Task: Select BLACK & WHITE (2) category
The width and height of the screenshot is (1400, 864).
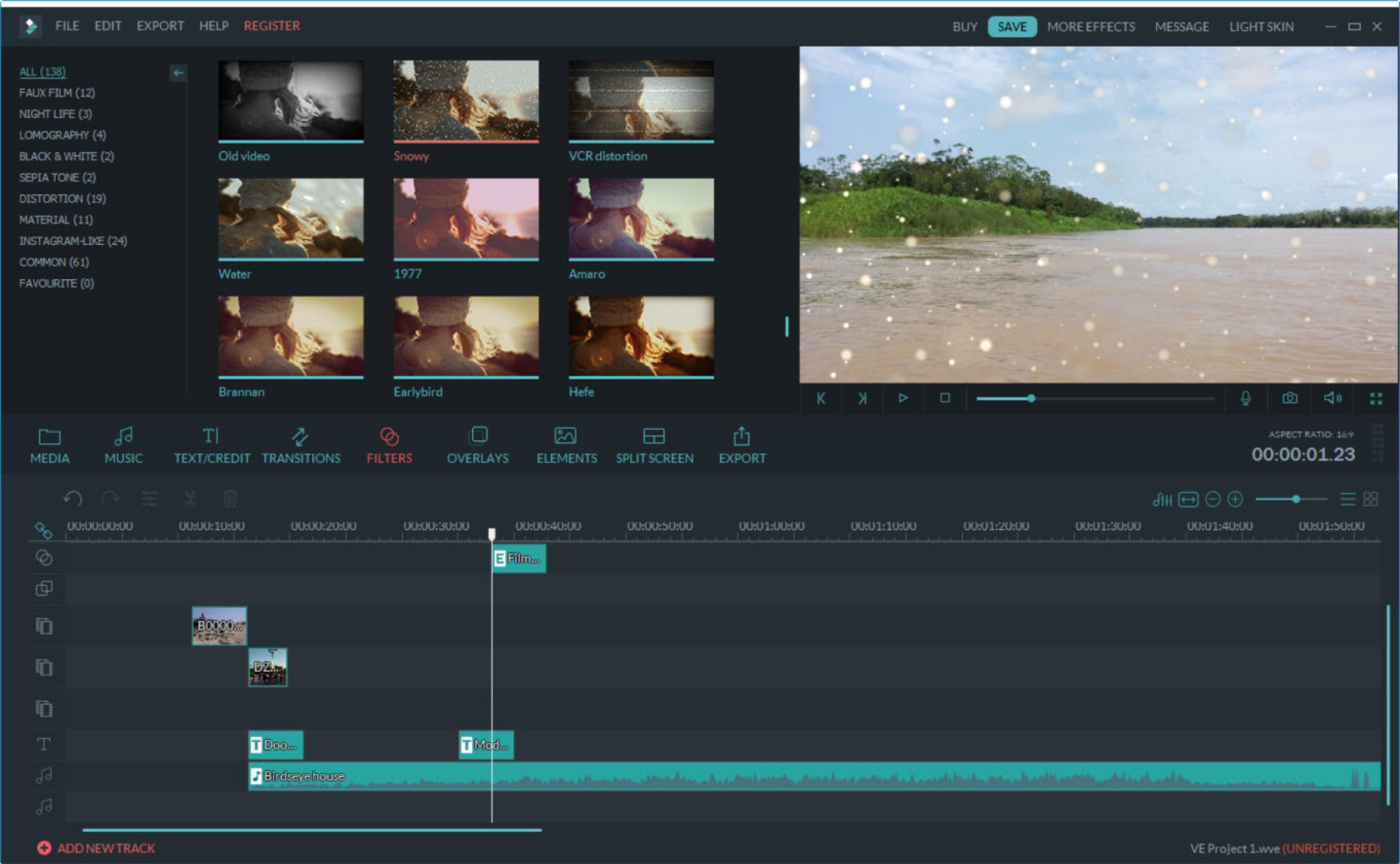Action: coord(66,156)
